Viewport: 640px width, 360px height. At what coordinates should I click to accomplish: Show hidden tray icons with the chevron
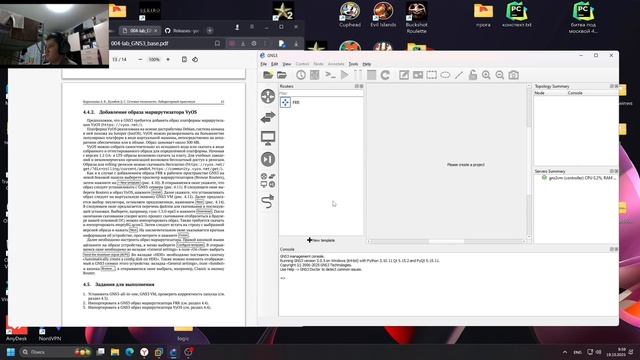[x=565, y=352]
